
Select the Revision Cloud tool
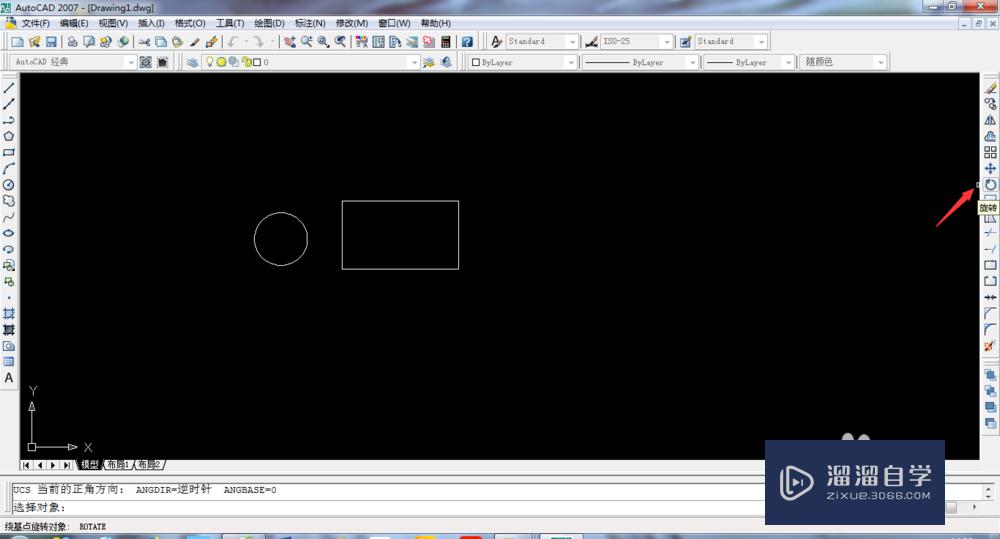(x=9, y=200)
